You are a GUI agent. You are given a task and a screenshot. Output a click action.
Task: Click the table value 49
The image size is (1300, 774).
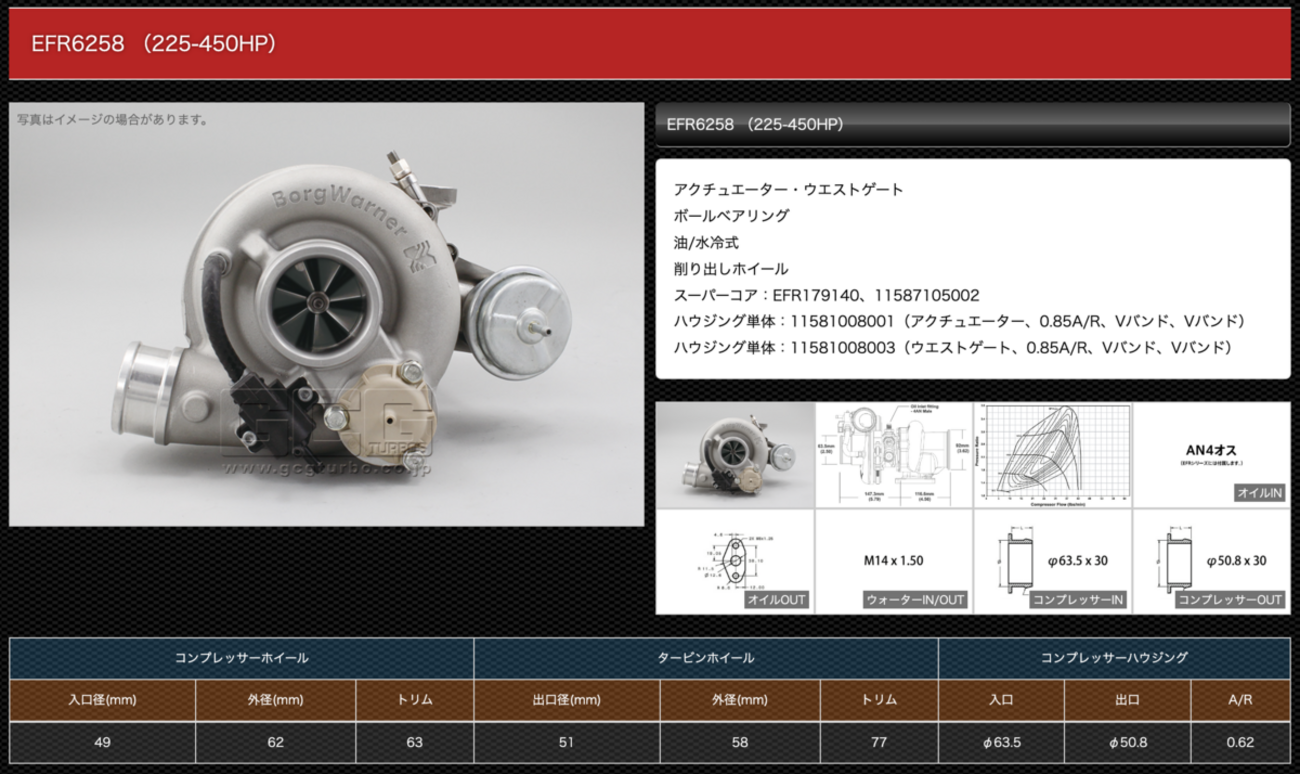[x=102, y=742]
